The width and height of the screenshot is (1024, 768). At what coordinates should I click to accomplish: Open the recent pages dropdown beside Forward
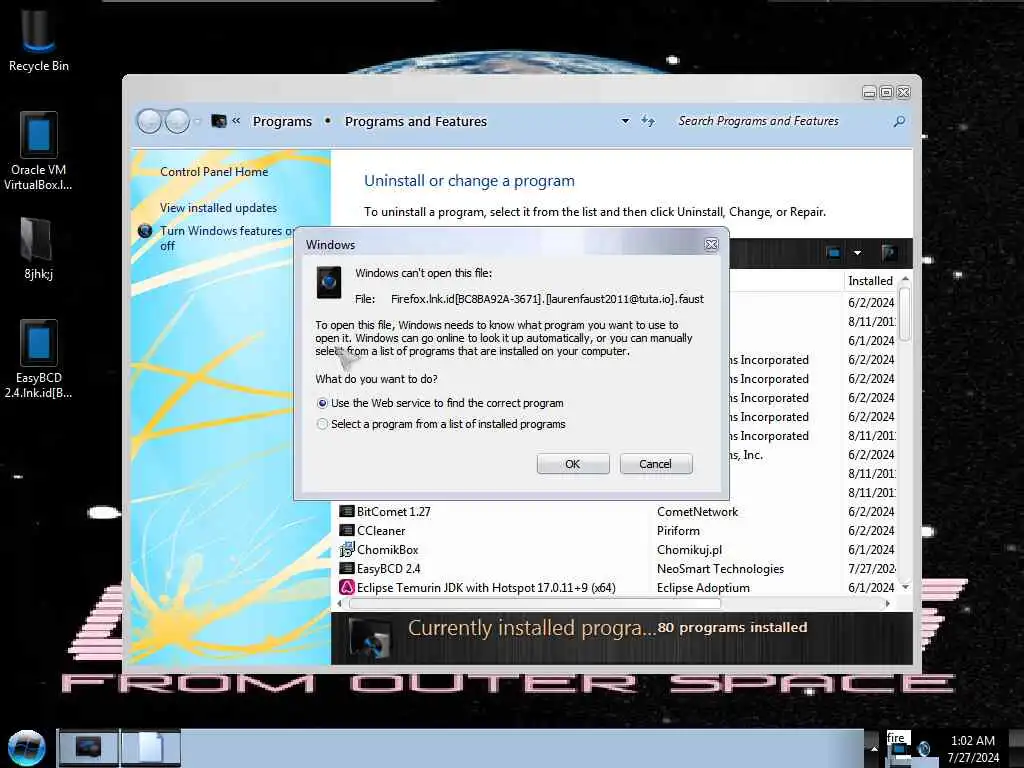coord(197,121)
